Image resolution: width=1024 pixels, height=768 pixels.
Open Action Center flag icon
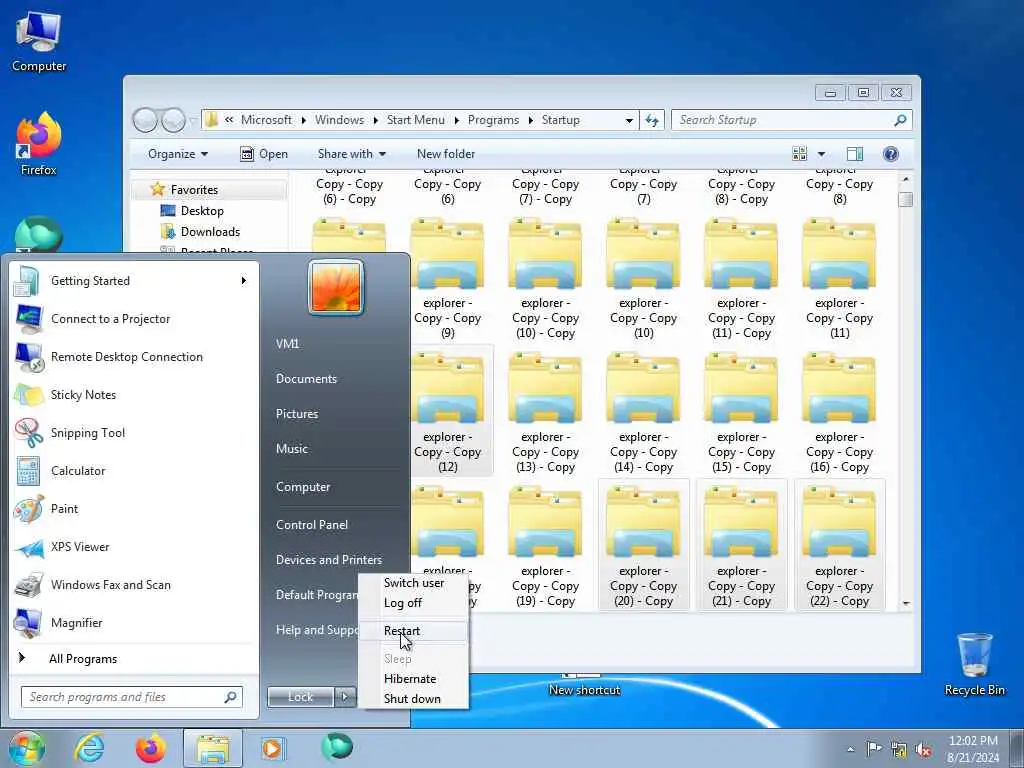point(873,749)
